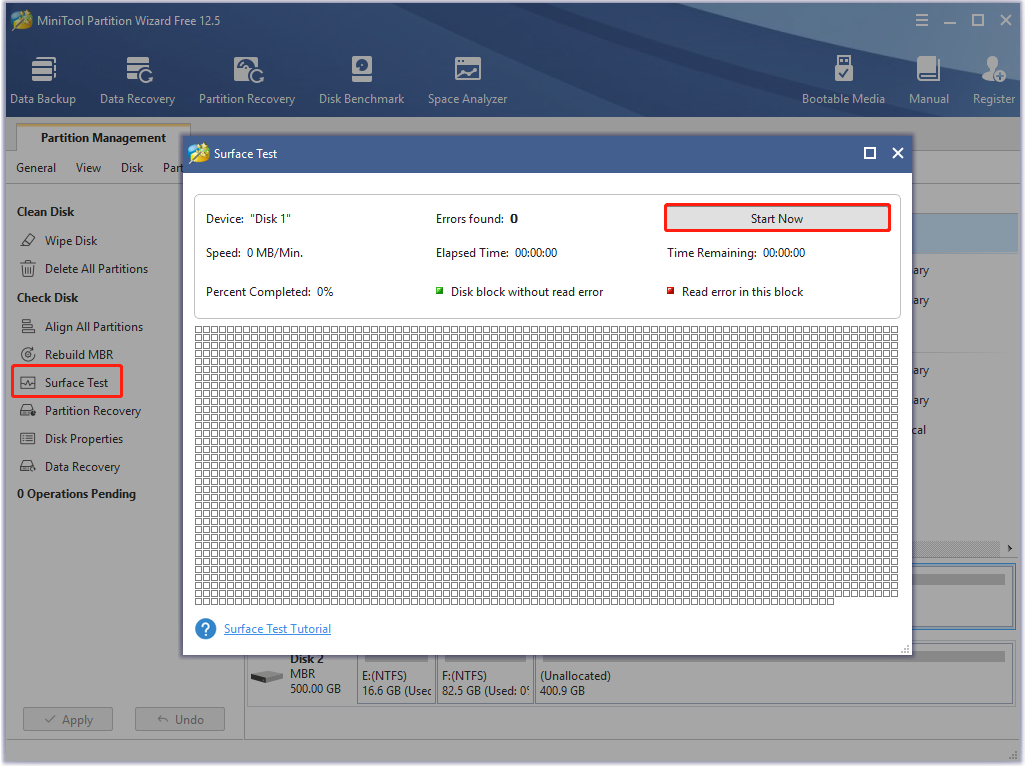The width and height of the screenshot is (1027, 769).
Task: Click the Errors found count
Action: coord(514,218)
